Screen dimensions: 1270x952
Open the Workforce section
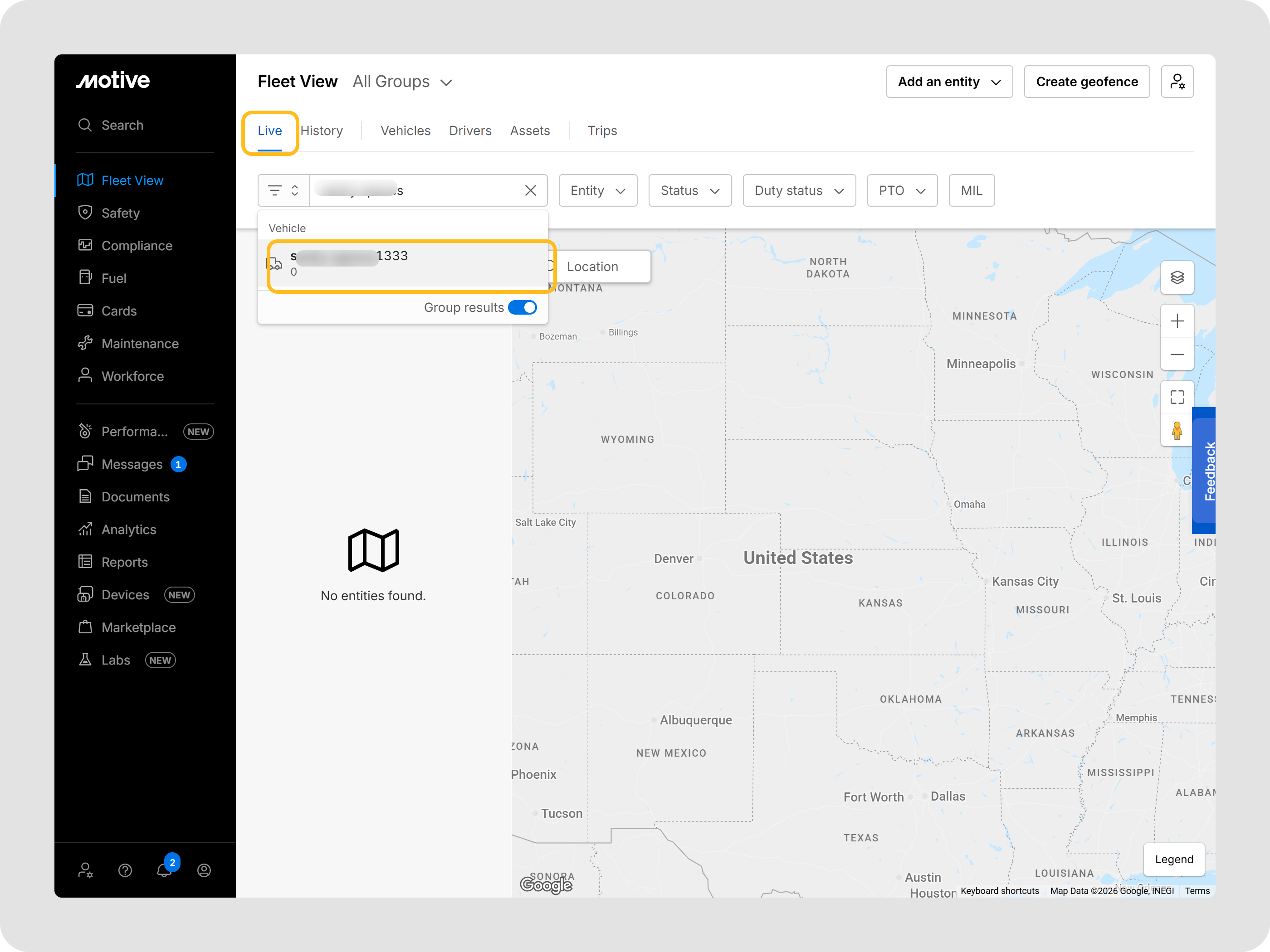click(121, 376)
